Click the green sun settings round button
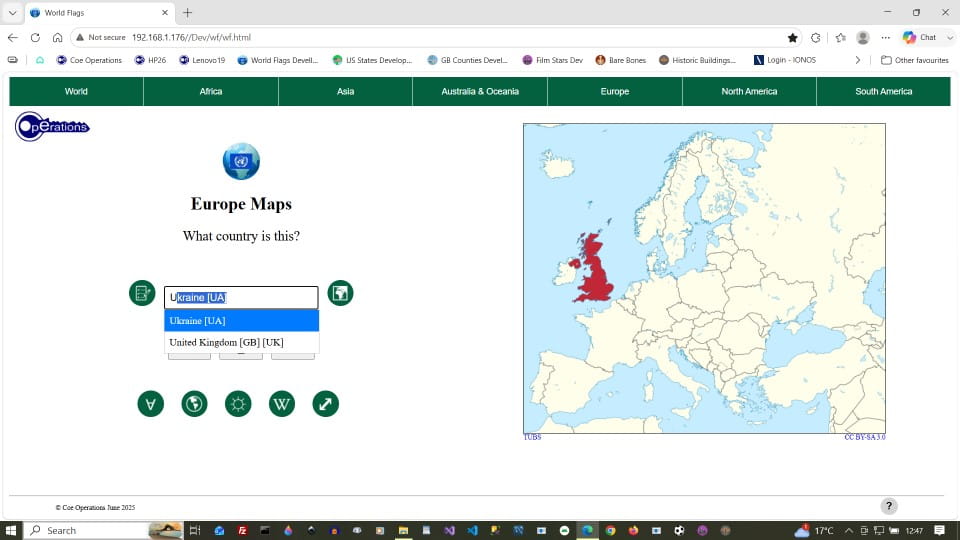This screenshot has width=960, height=540. pyautogui.click(x=238, y=404)
